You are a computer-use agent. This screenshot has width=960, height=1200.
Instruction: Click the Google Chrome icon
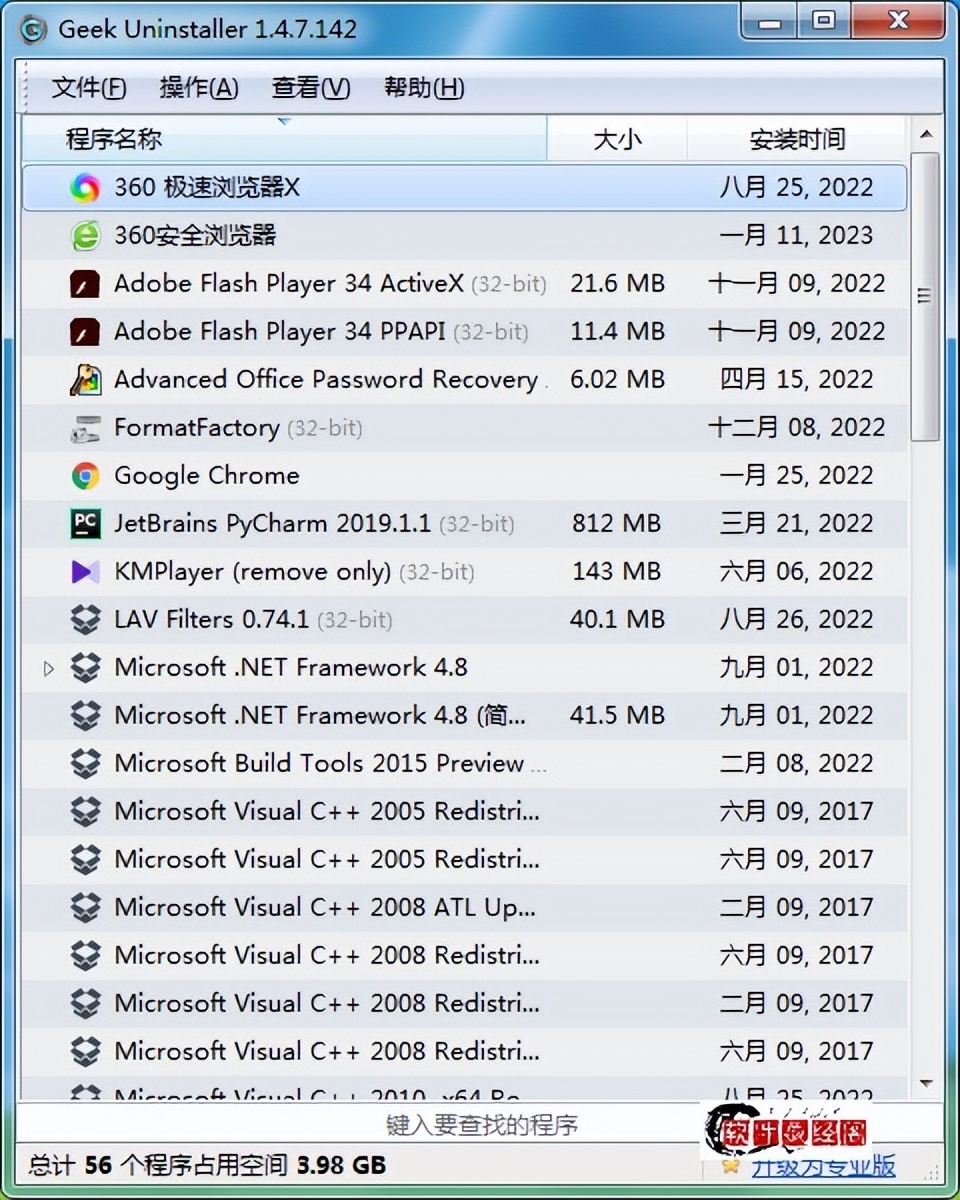coord(85,476)
